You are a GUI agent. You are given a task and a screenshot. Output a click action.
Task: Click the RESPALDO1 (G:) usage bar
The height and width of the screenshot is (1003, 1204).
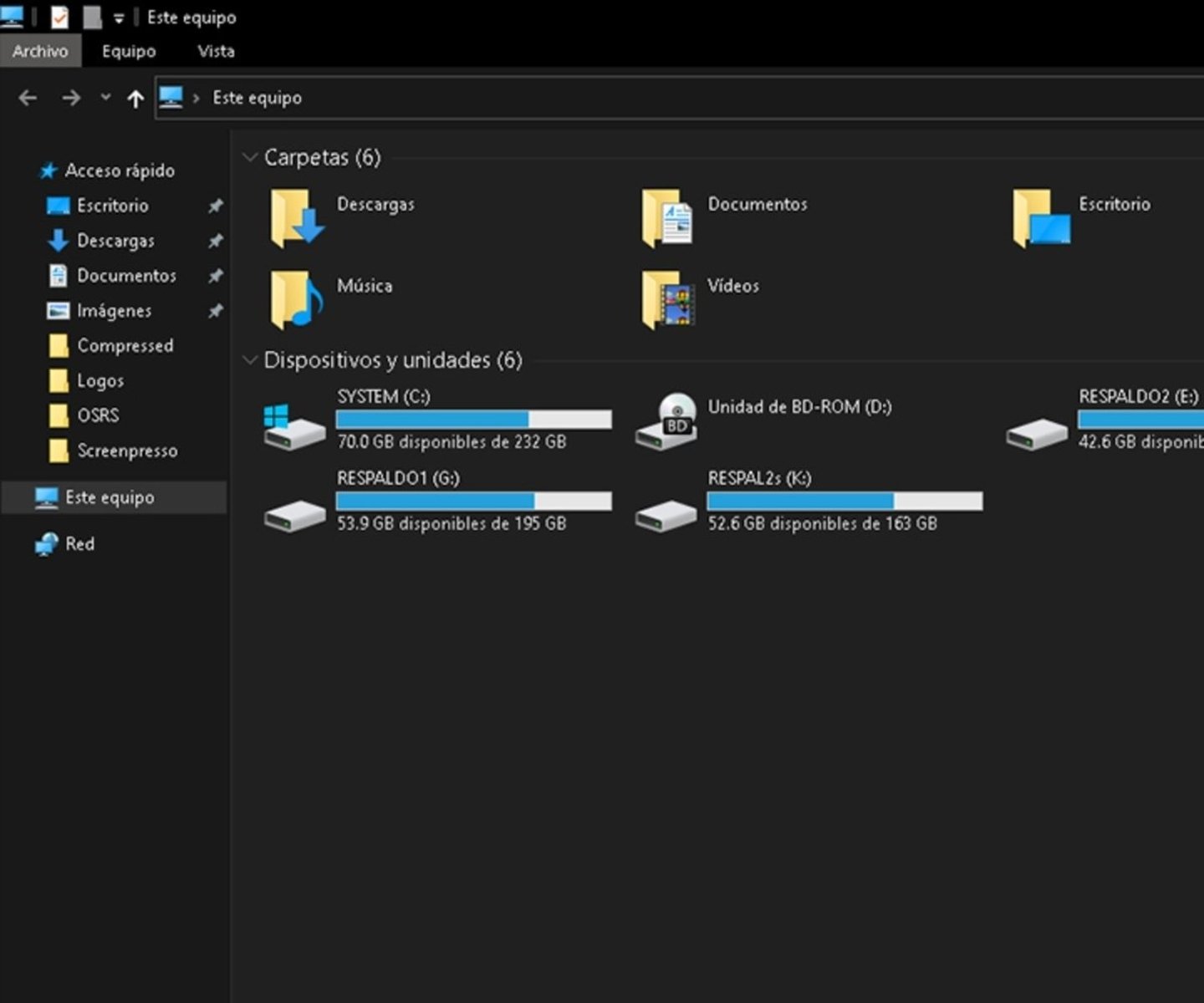(474, 501)
